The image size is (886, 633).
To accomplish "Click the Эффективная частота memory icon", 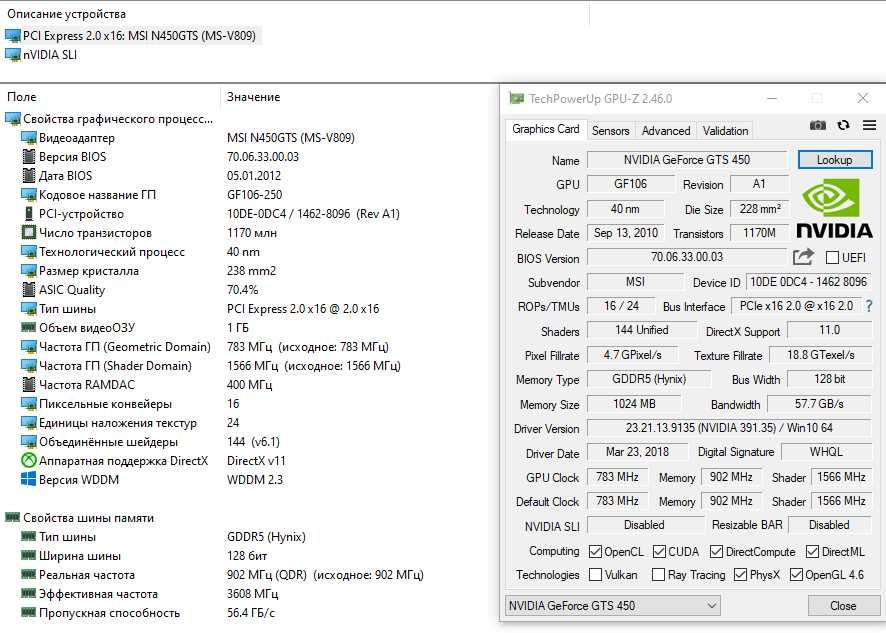I will click(x=28, y=593).
